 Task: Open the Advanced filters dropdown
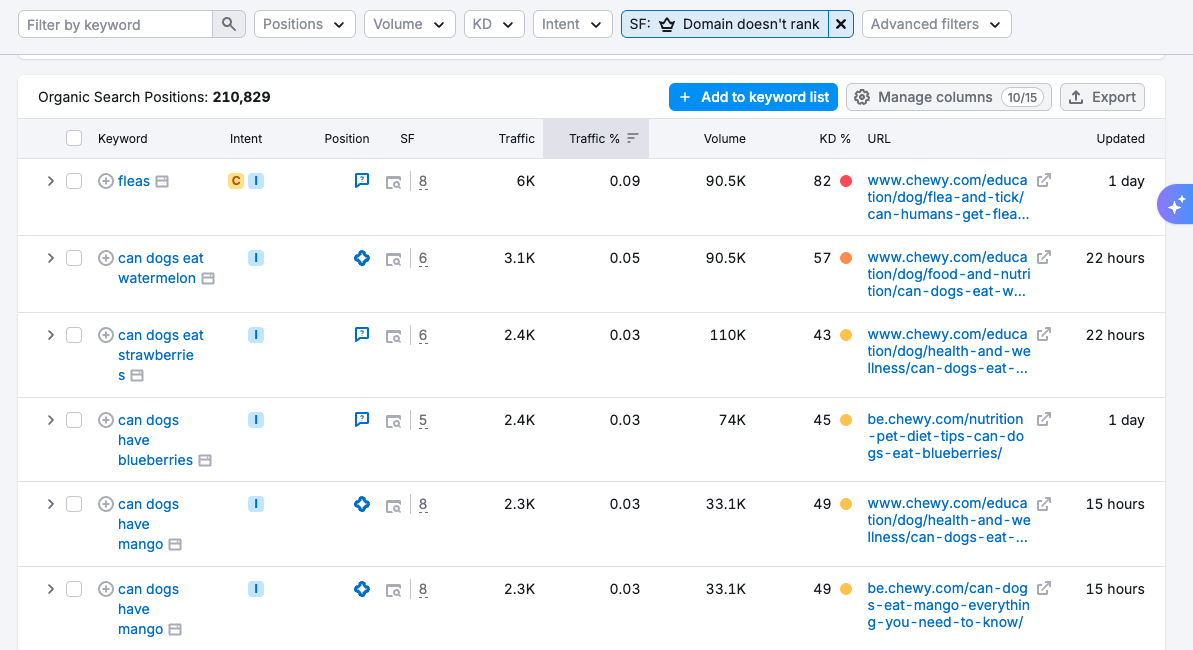click(936, 23)
